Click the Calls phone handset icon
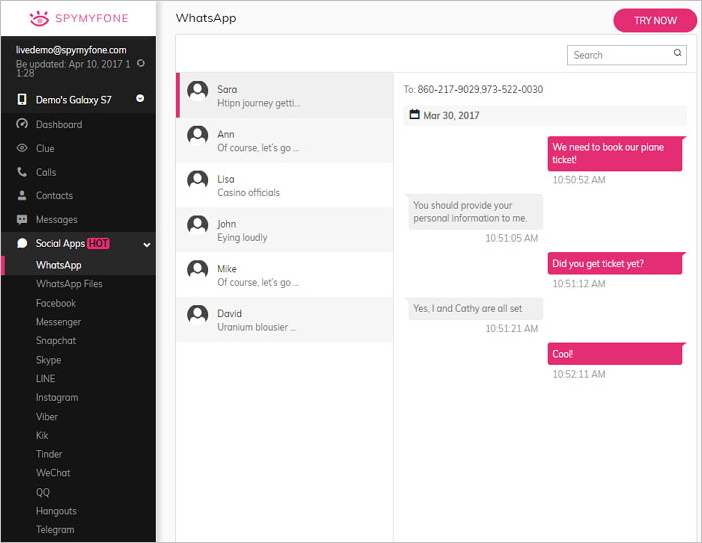 tap(22, 171)
